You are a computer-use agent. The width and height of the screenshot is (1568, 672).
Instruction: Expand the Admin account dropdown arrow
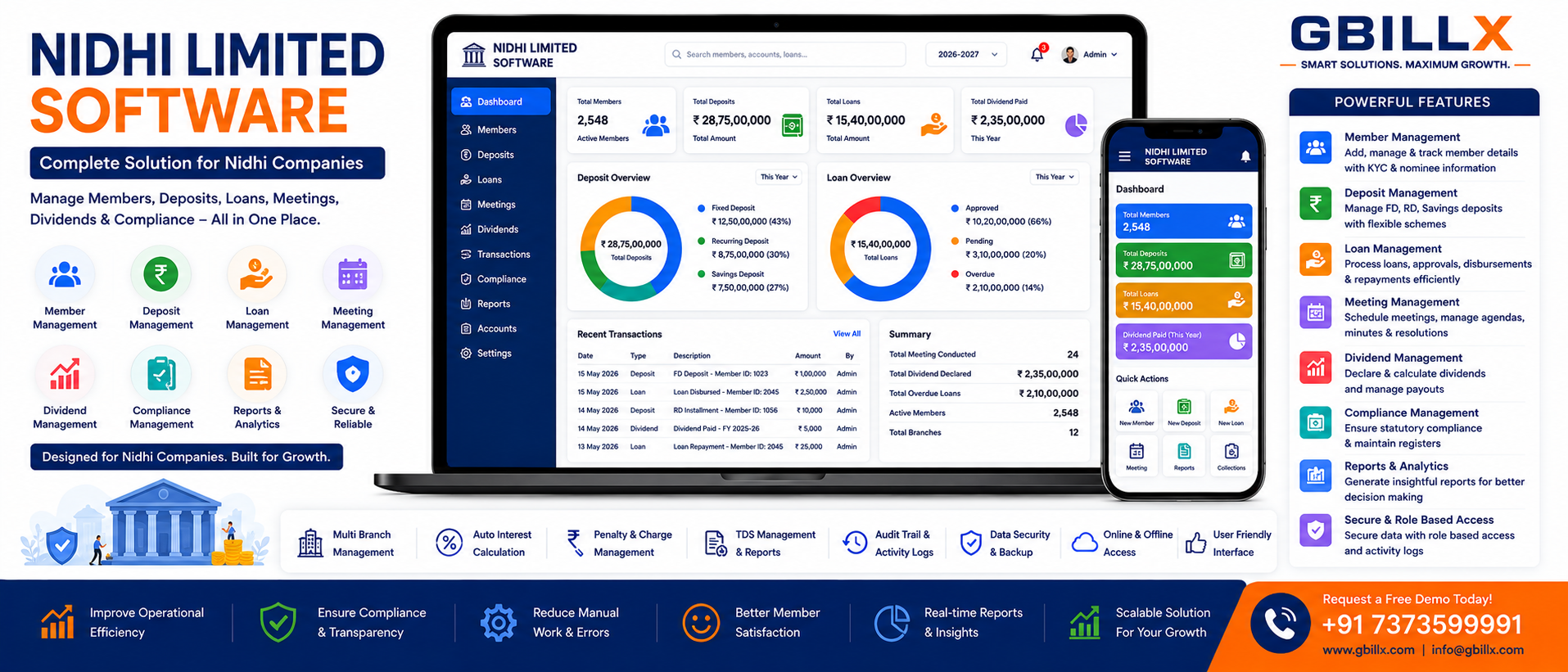tap(1114, 55)
